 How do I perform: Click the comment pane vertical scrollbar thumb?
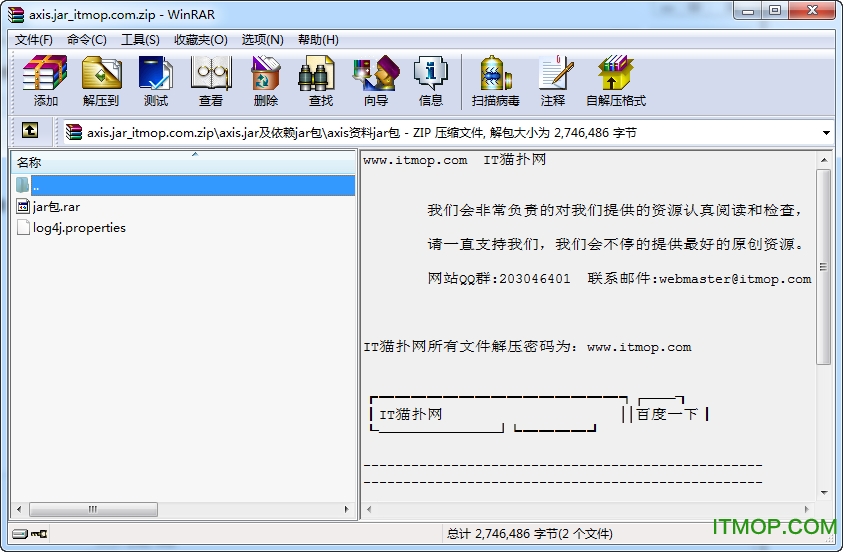824,267
